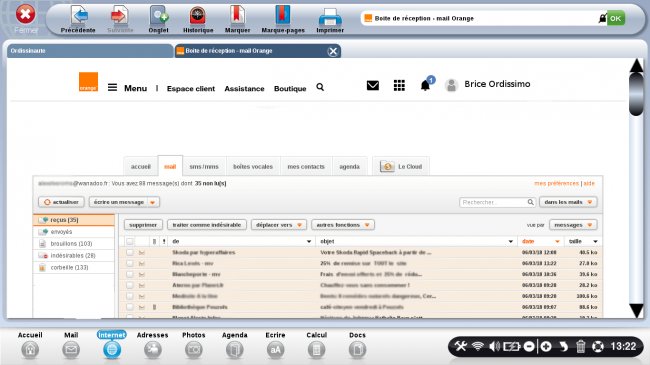Click the Rechercher mail search field
The image size is (650, 365).
click(x=497, y=202)
